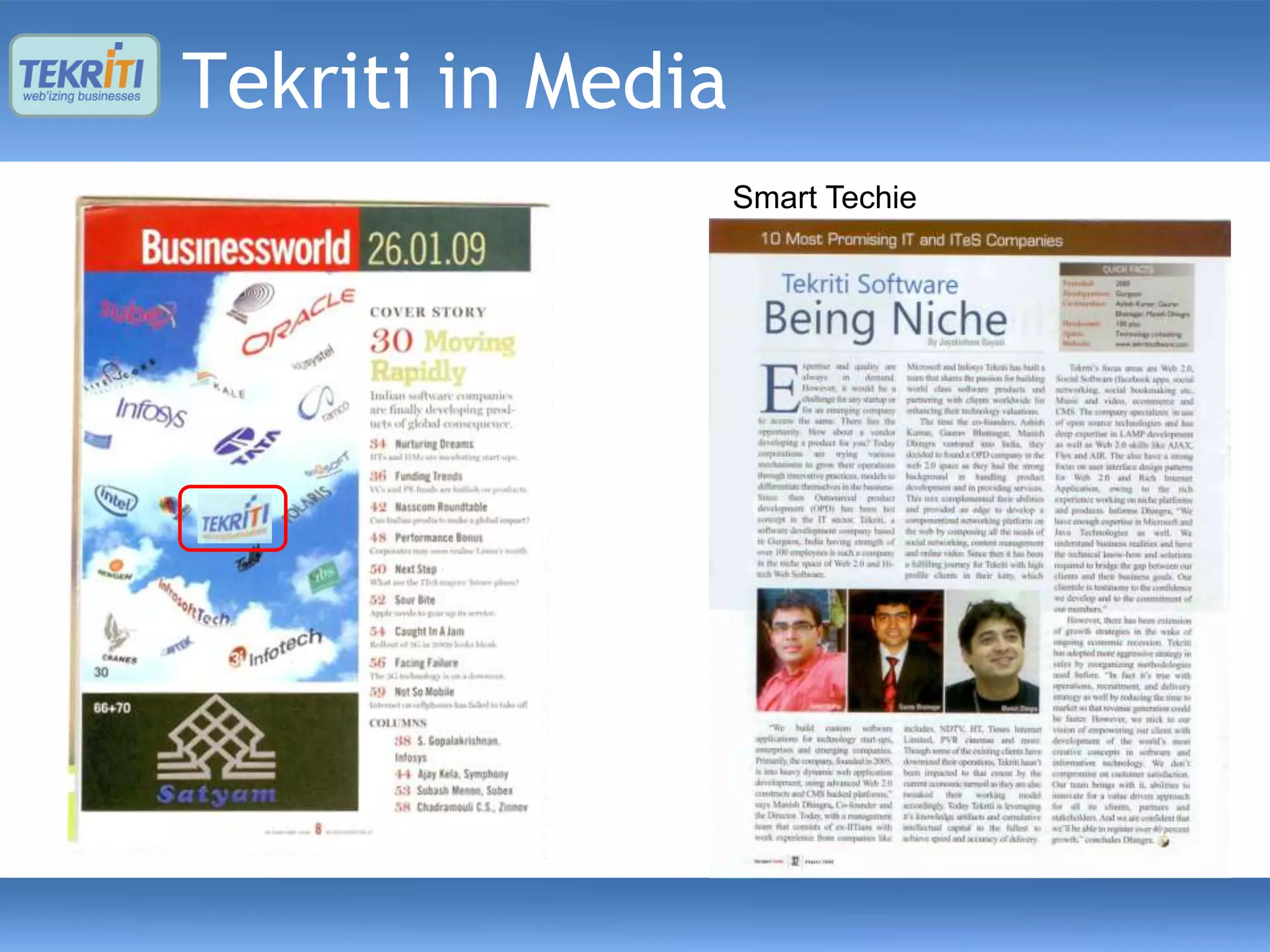The width and height of the screenshot is (1270, 952).
Task: Click the Satyam logo in dark box
Action: [216, 751]
